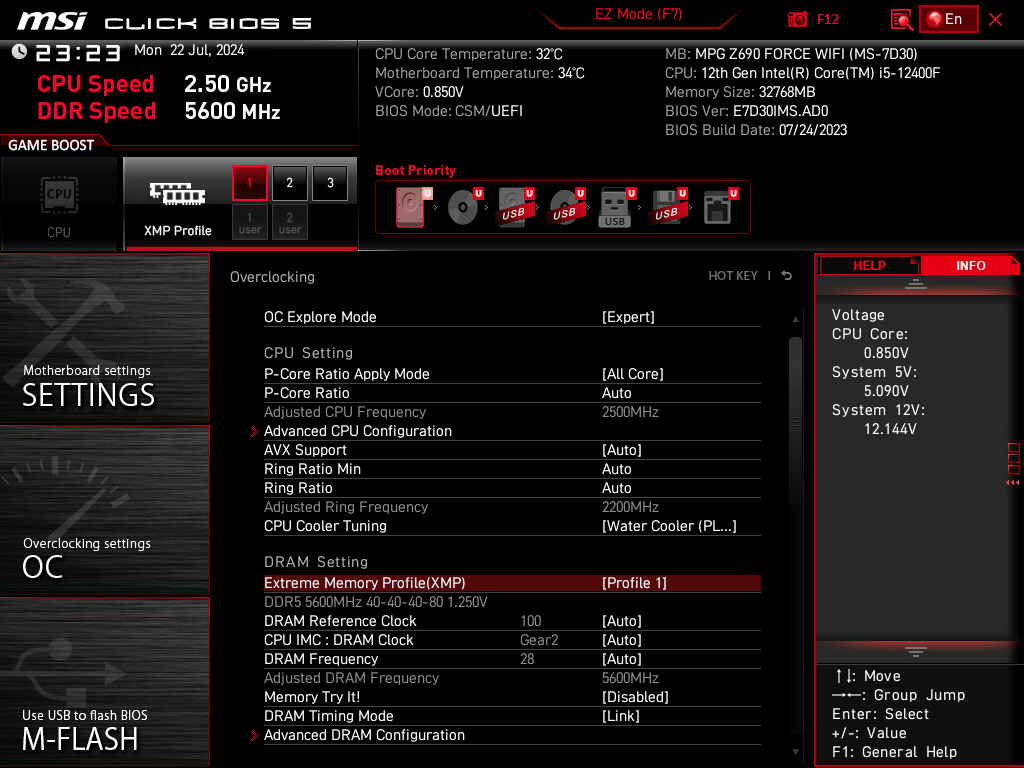Select the optical disc boot device icon

click(464, 207)
